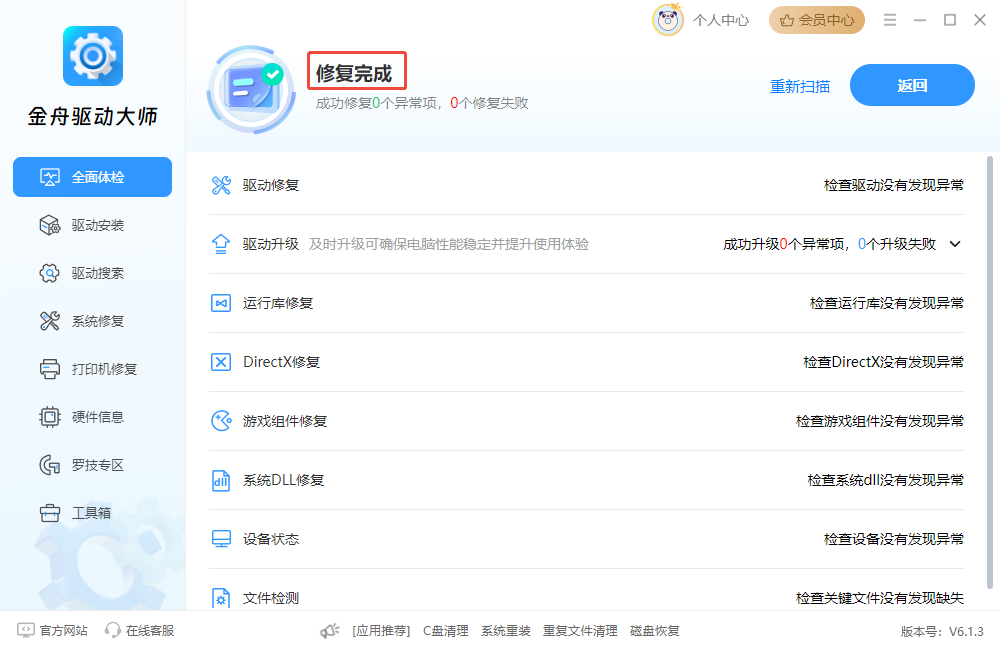Open the 磁盘恢复 recommendation
This screenshot has width=1000, height=650.
[x=654, y=631]
